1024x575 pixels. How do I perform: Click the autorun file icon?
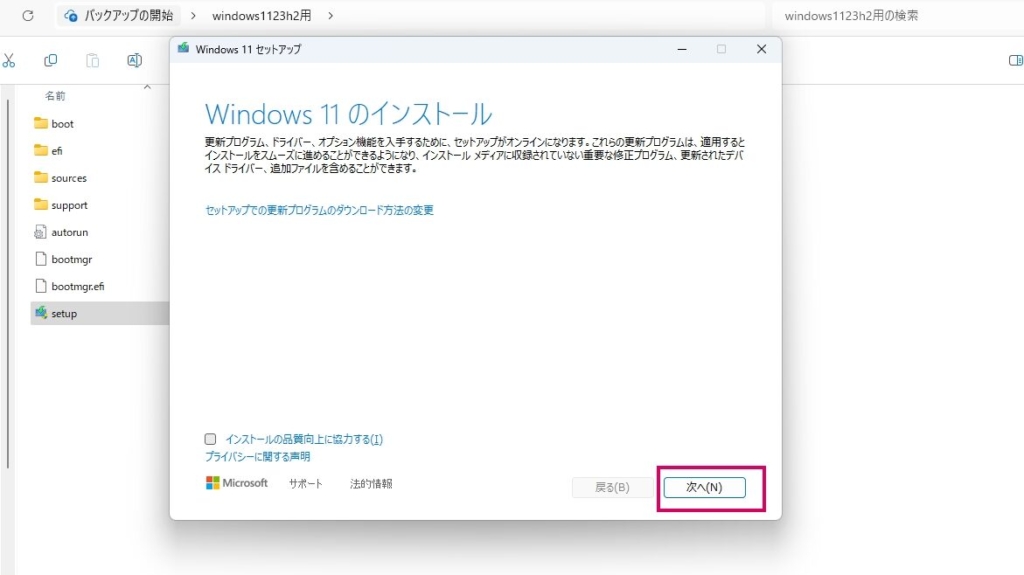[x=40, y=232]
